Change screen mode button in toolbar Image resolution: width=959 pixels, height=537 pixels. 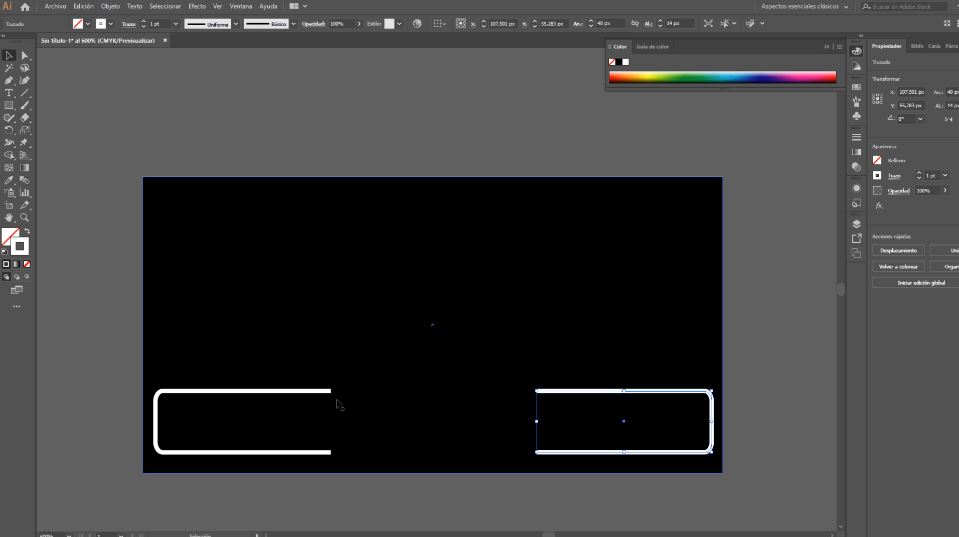point(17,290)
